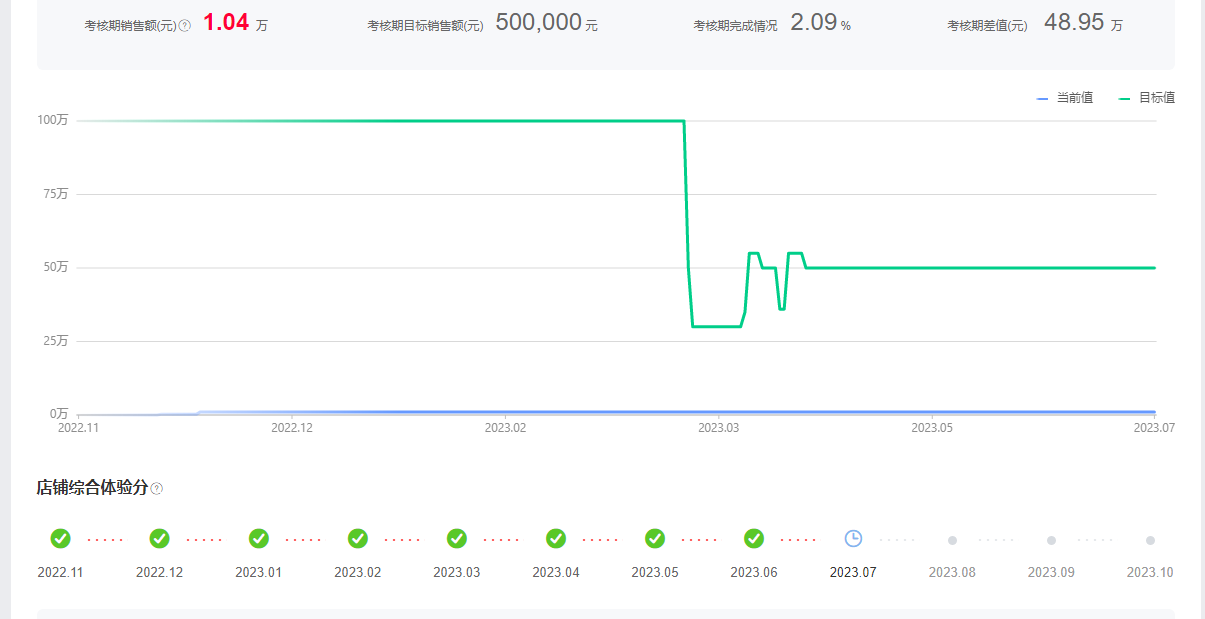Click help icon beside 考核期销售额(元)
This screenshot has height=619, width=1205.
coord(185,26)
